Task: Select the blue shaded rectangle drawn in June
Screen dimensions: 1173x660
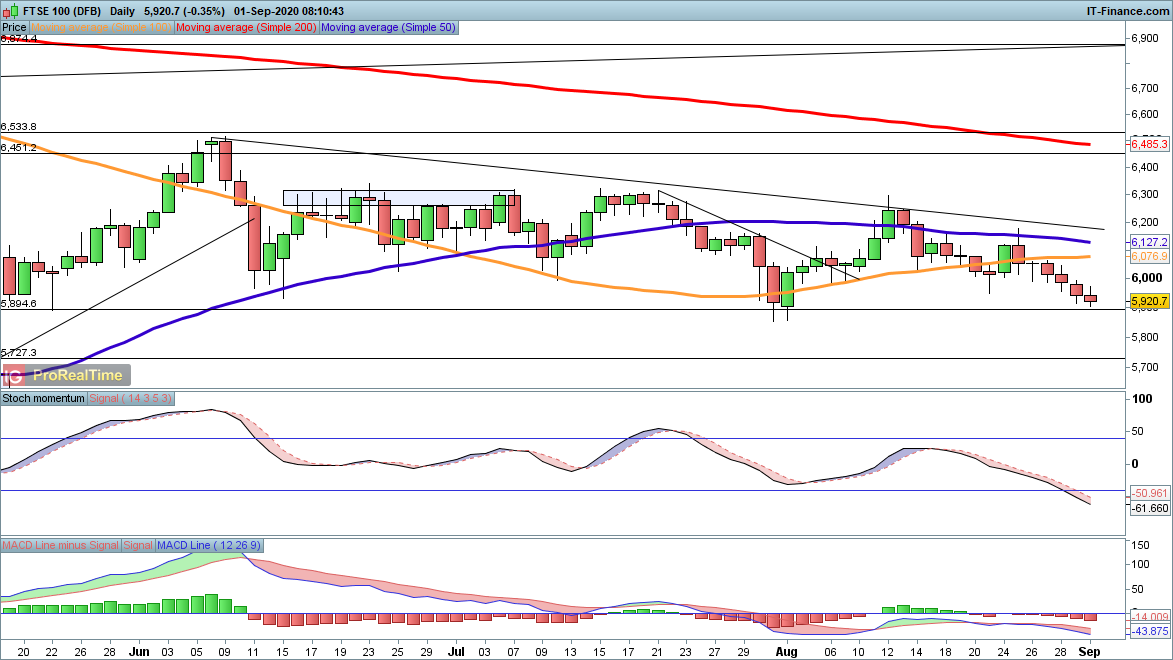Action: (x=398, y=198)
